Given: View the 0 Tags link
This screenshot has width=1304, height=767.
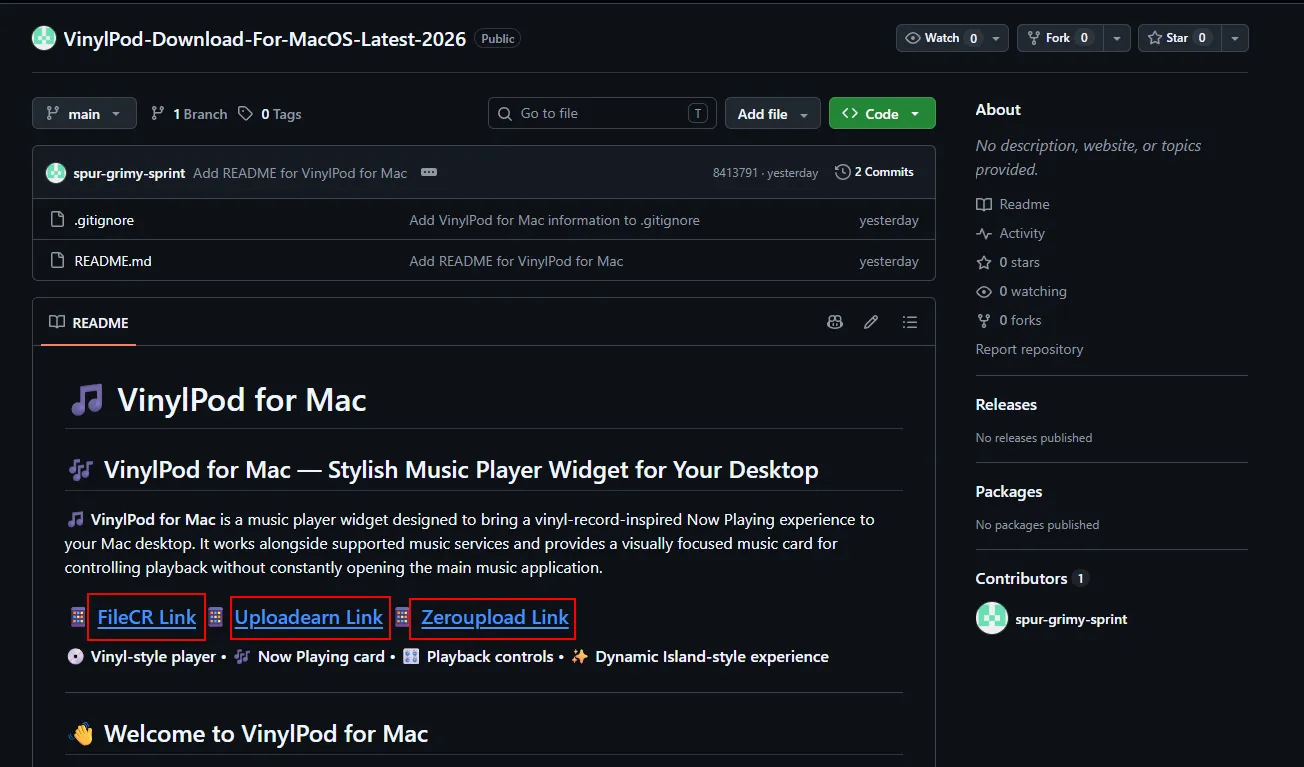Looking at the screenshot, I should 270,114.
